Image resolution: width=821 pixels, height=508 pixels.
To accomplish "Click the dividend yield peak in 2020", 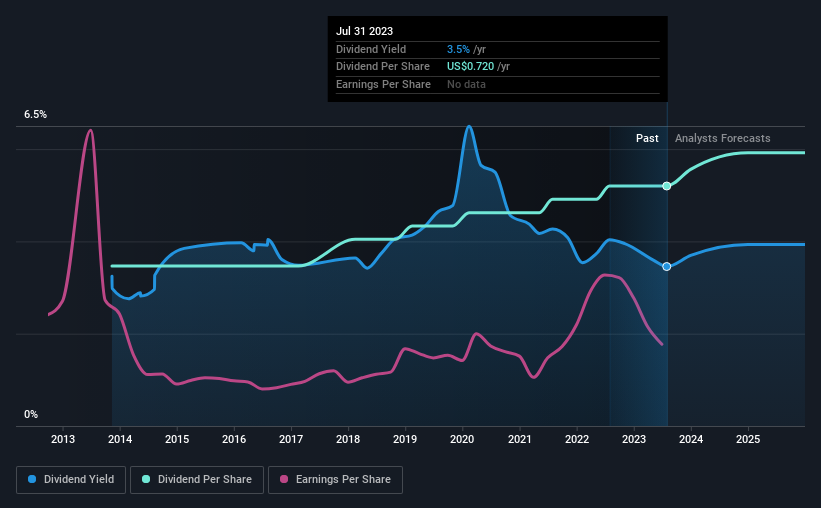I will click(469, 126).
